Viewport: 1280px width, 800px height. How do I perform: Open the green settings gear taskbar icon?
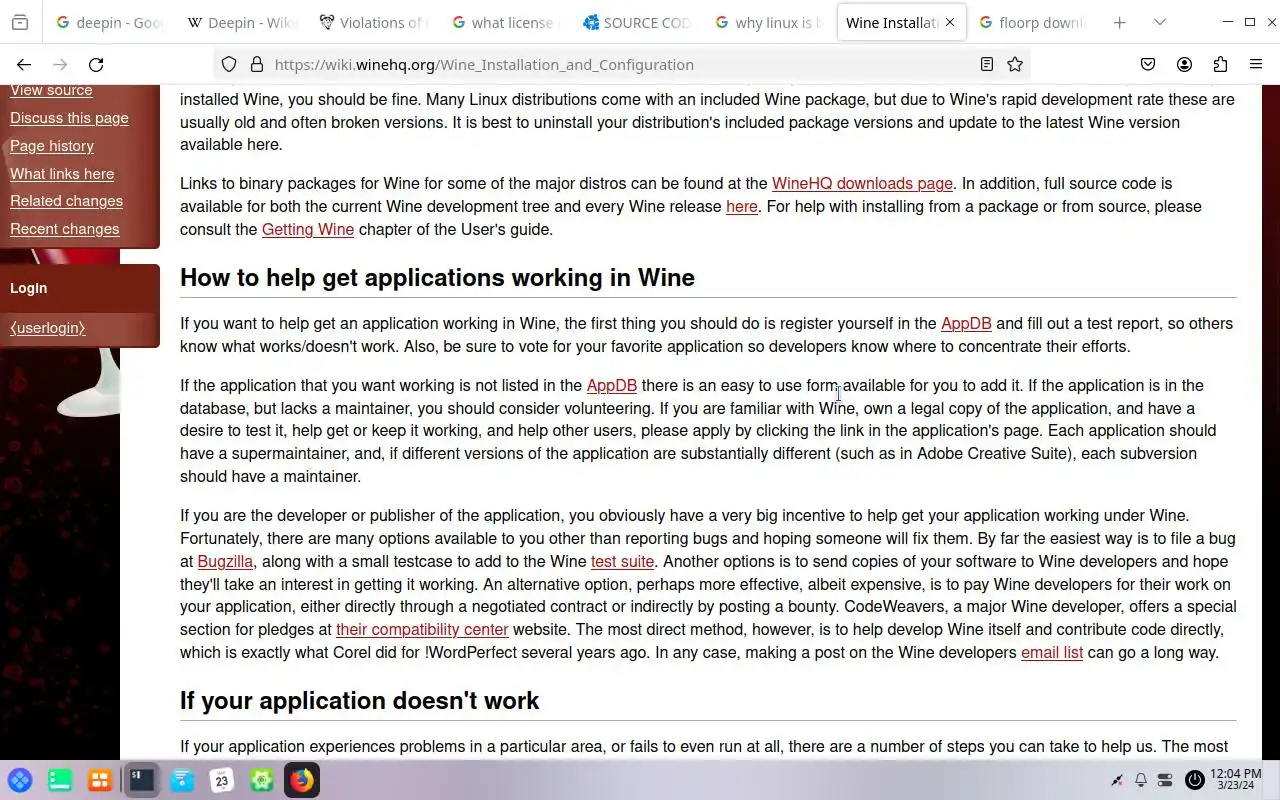click(262, 780)
